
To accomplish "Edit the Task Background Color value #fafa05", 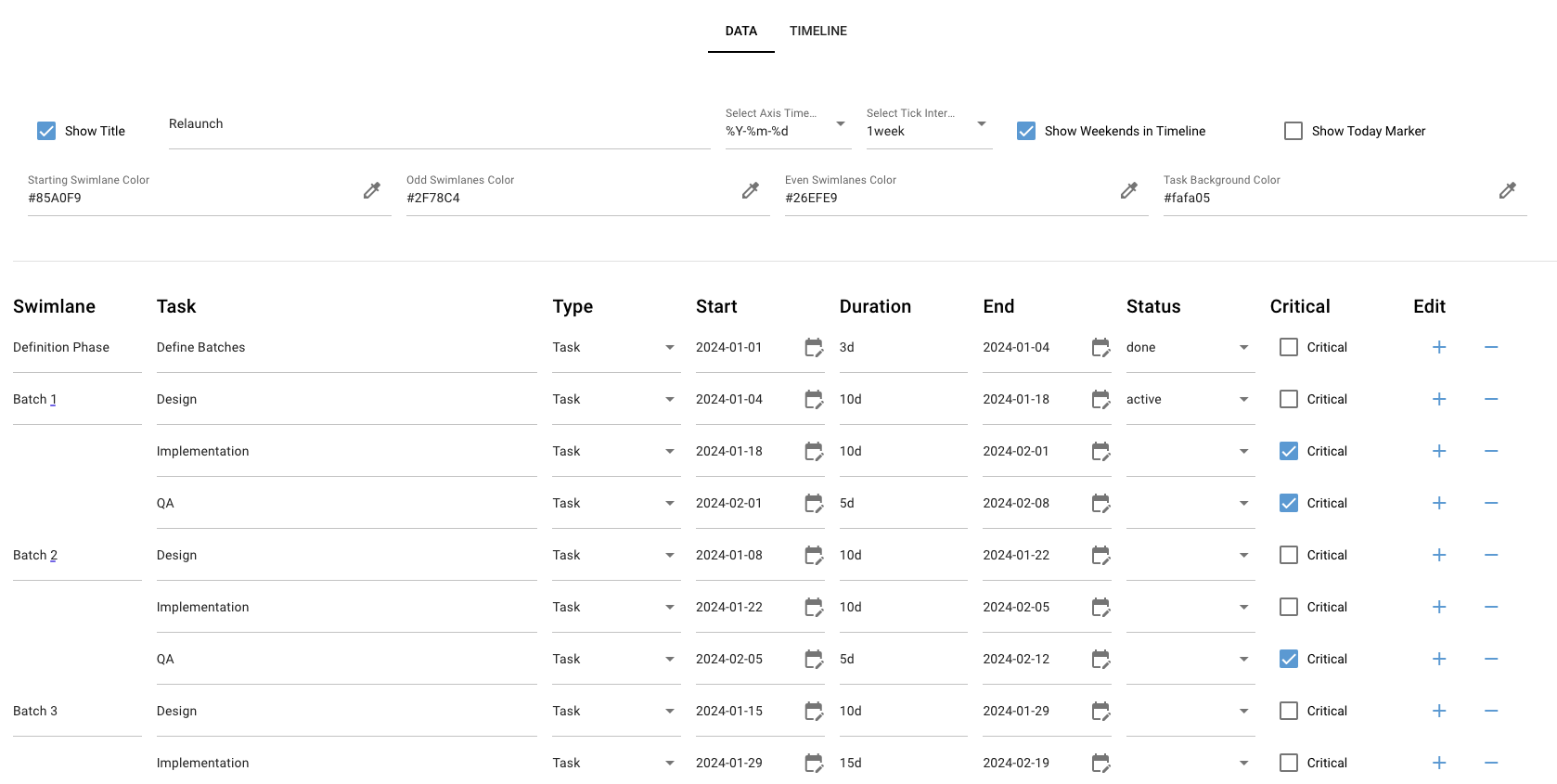I will click(1327, 198).
